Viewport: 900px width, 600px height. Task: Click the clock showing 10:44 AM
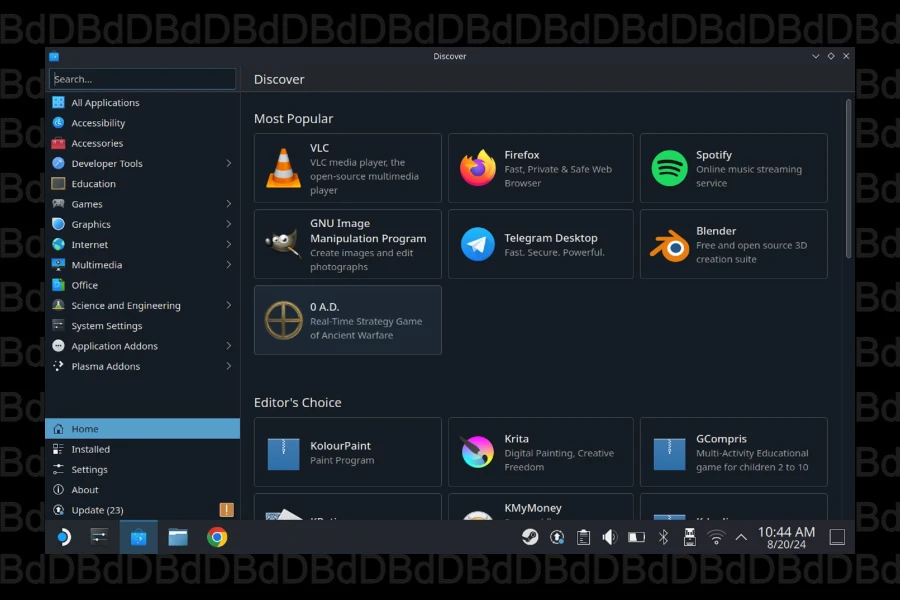click(x=786, y=537)
